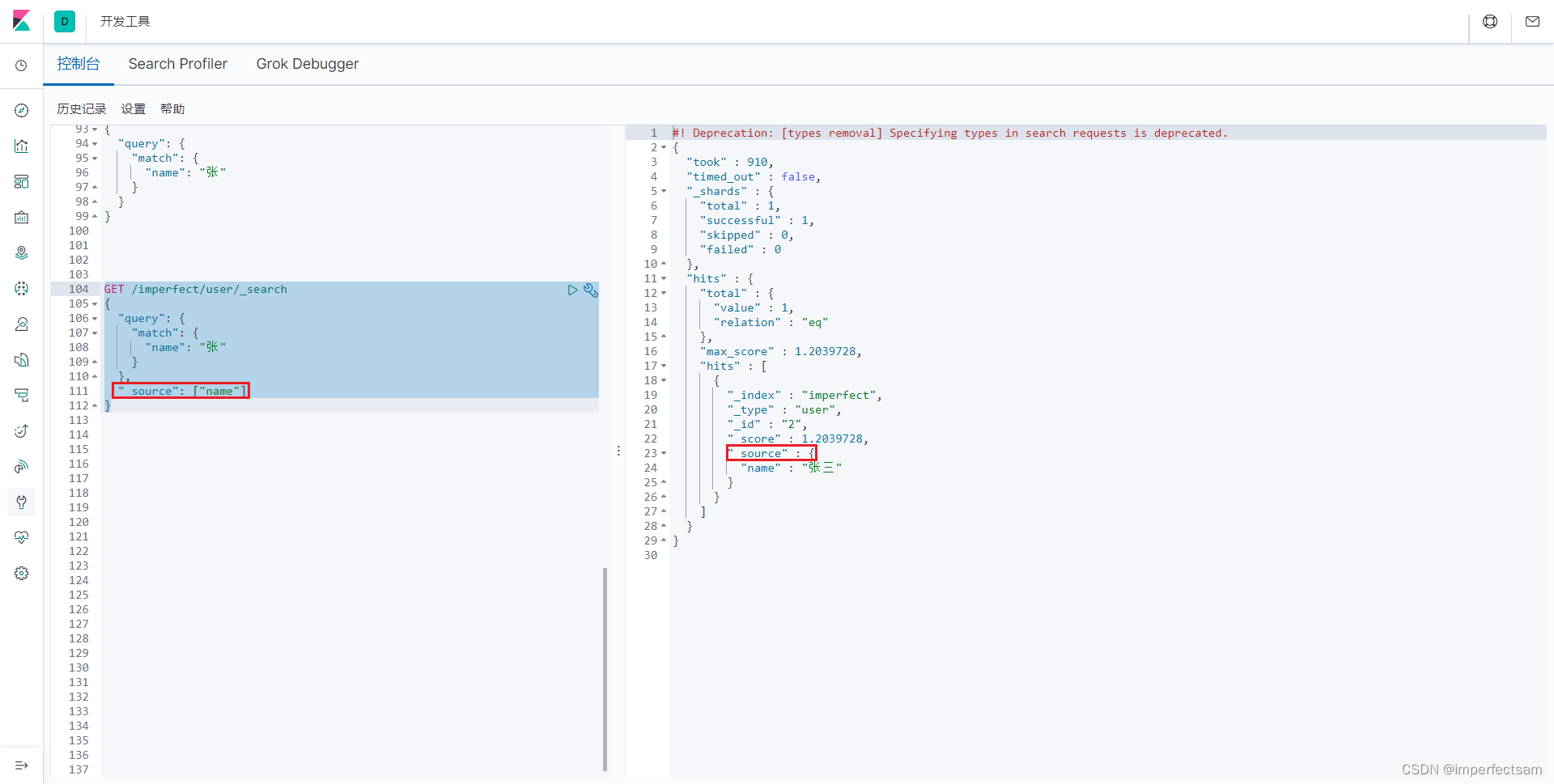Viewport: 1554px width, 784px height.
Task: Collapse fold arrow at editor line 105
Action: click(x=95, y=304)
